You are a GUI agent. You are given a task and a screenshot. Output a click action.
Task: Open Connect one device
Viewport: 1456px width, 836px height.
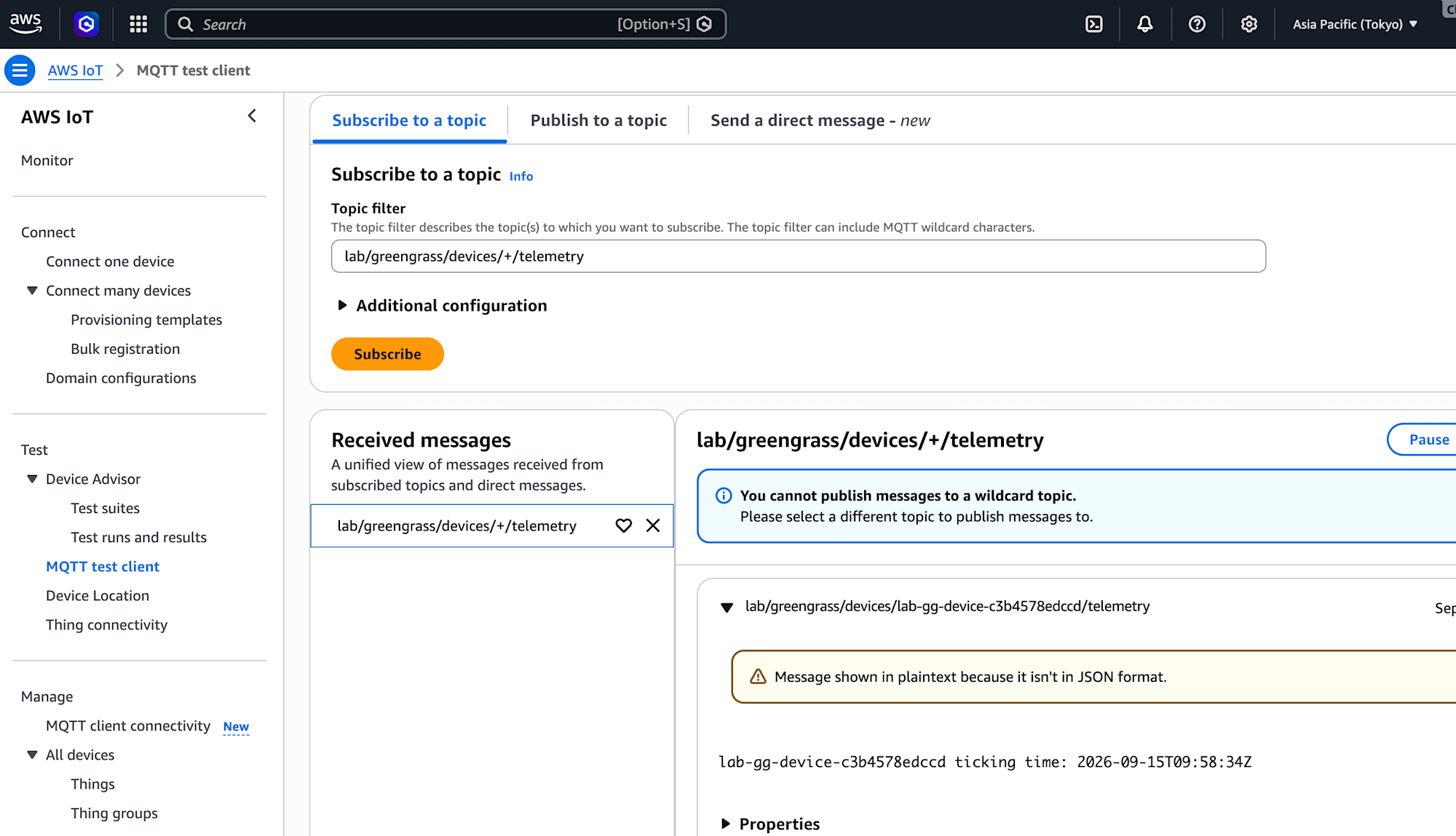coord(110,261)
